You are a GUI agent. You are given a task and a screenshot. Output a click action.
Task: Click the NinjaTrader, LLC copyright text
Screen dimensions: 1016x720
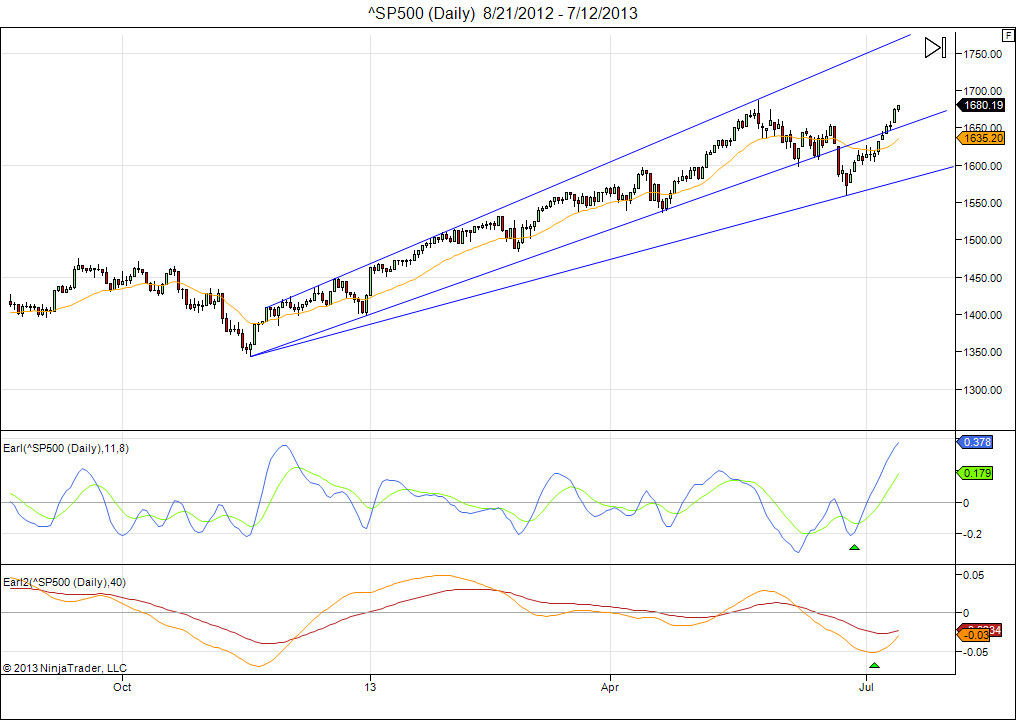tap(65, 668)
